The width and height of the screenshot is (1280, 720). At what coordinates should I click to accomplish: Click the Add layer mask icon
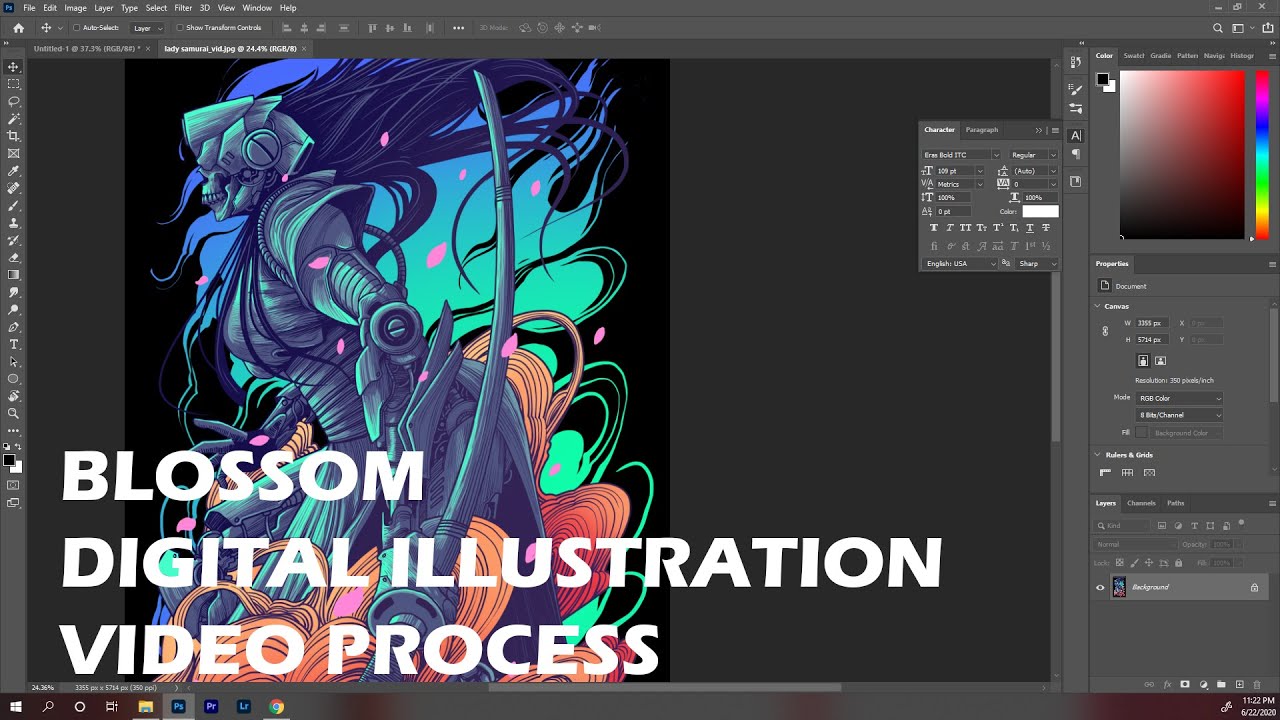coord(1185,685)
